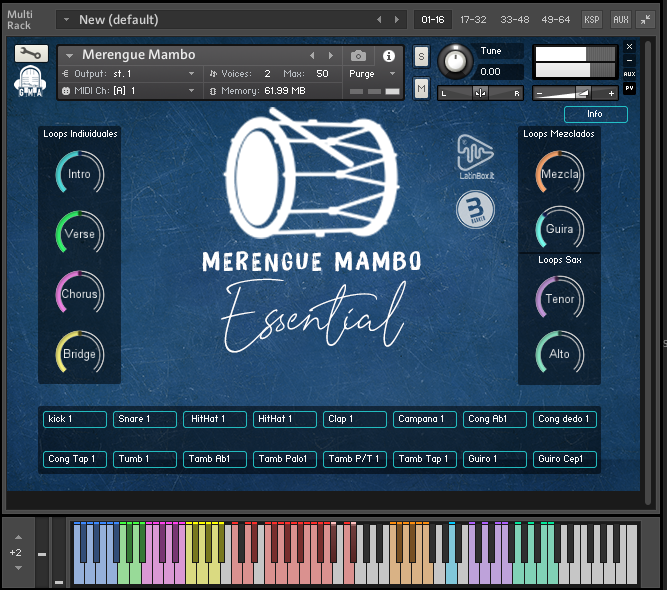Minimize the rack view with the collapse icon
Screen dimensions: 667x590
(645, 20)
